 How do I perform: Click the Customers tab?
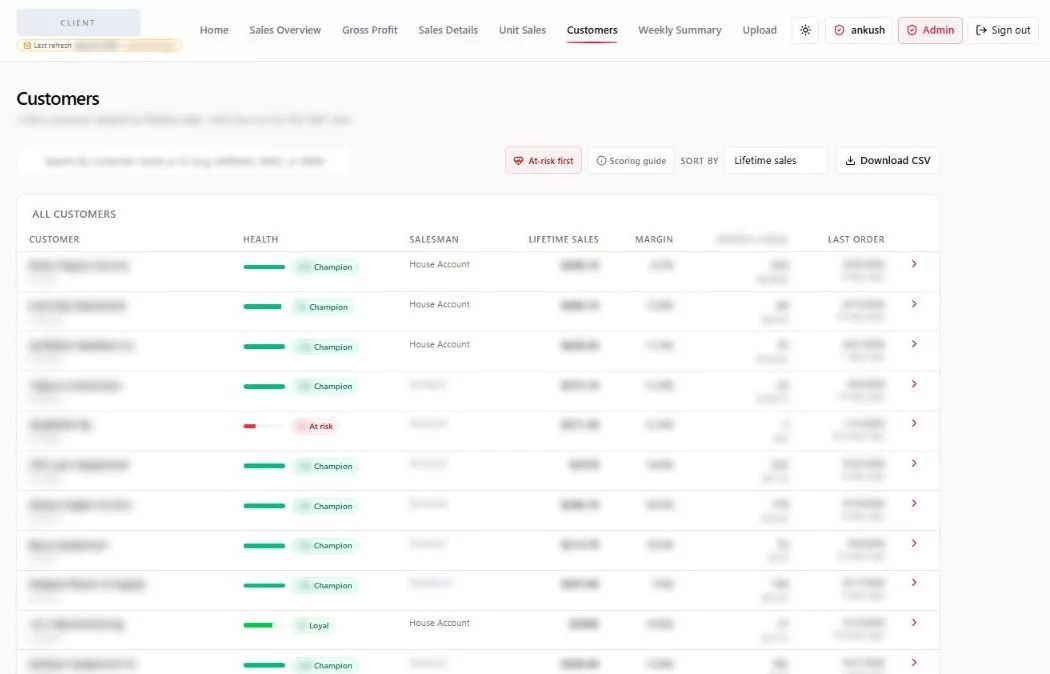[x=592, y=30]
